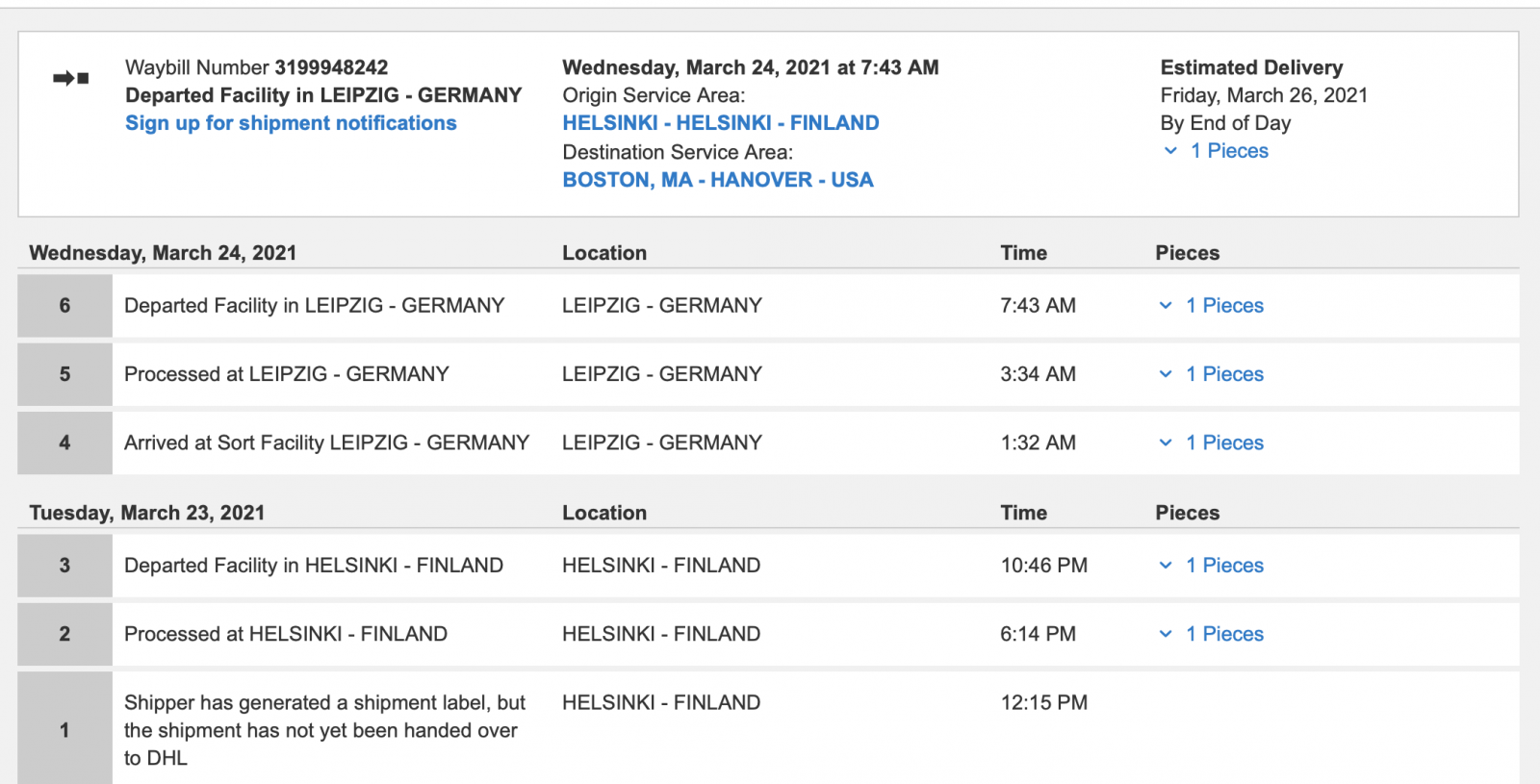
Task: Select checkpoint number 4 cell
Action: point(64,443)
